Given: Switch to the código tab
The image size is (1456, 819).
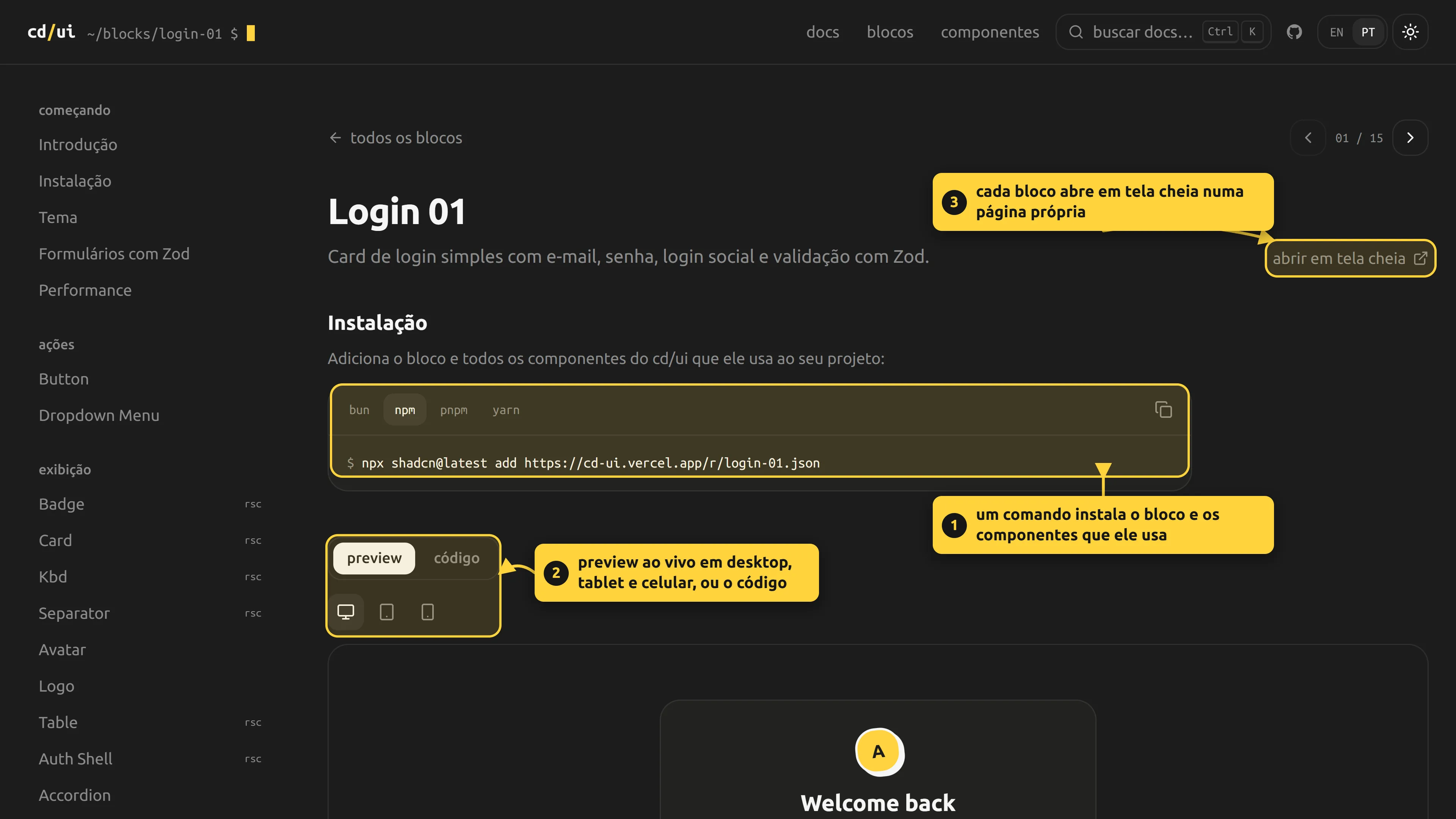Looking at the screenshot, I should (x=456, y=559).
